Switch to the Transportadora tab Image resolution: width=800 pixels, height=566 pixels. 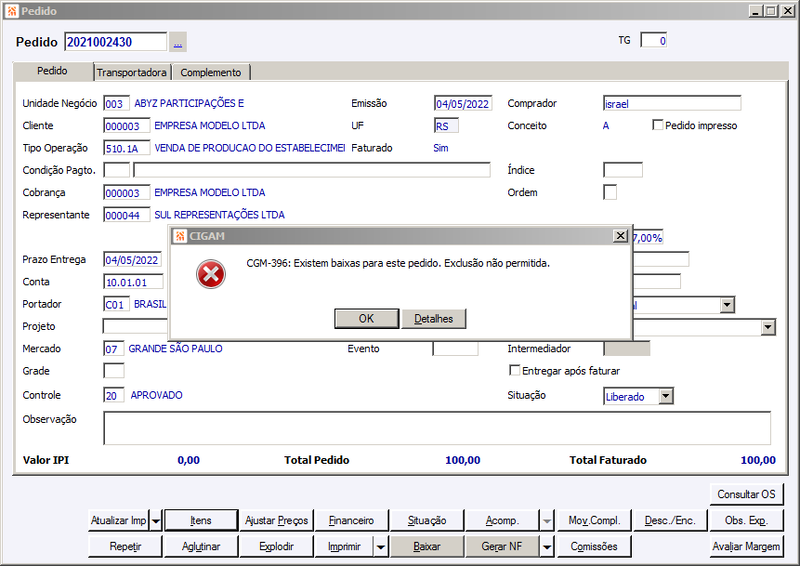point(132,72)
